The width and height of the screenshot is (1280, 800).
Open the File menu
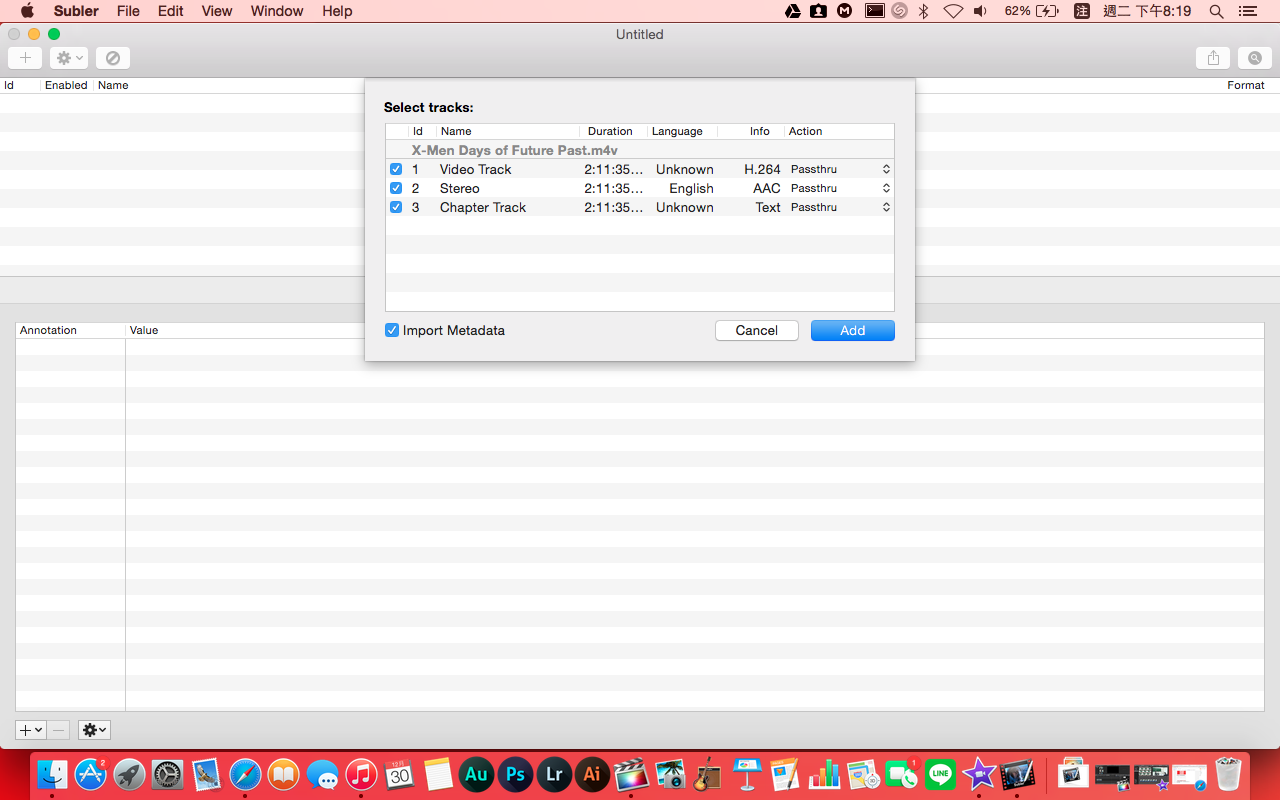(128, 11)
